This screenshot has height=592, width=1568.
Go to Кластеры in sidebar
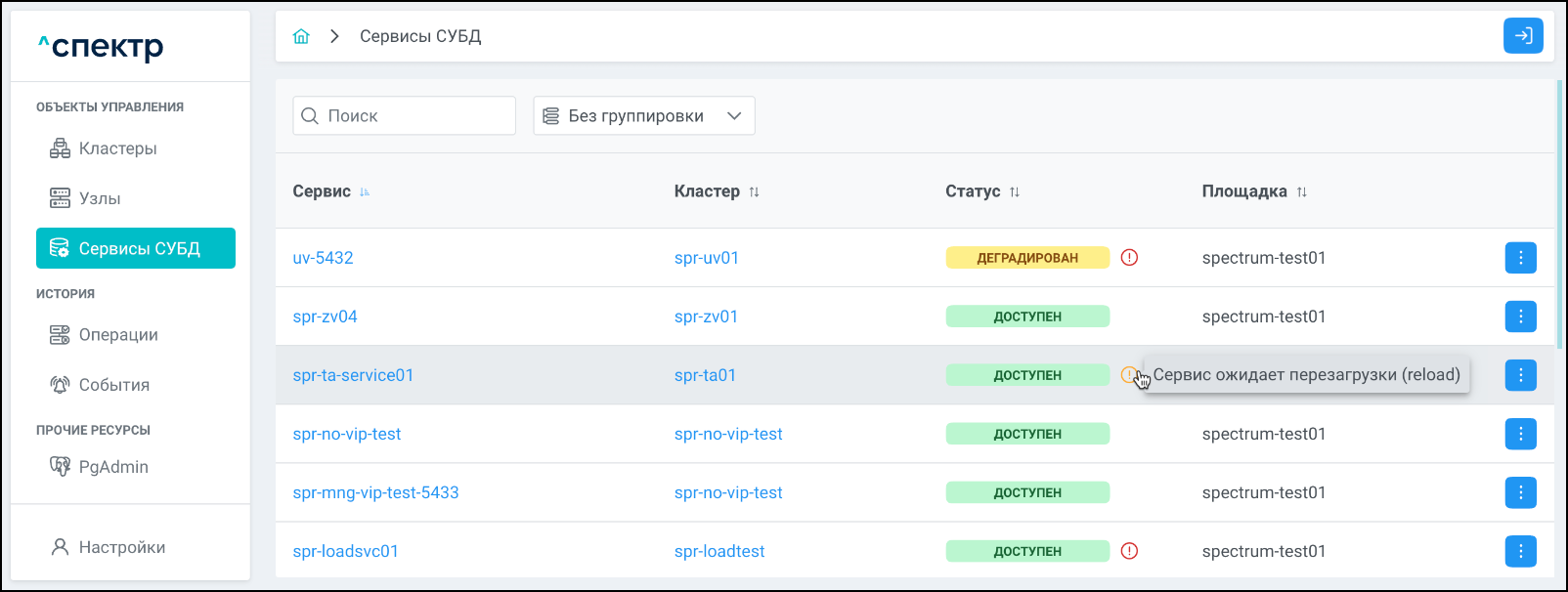pos(117,148)
